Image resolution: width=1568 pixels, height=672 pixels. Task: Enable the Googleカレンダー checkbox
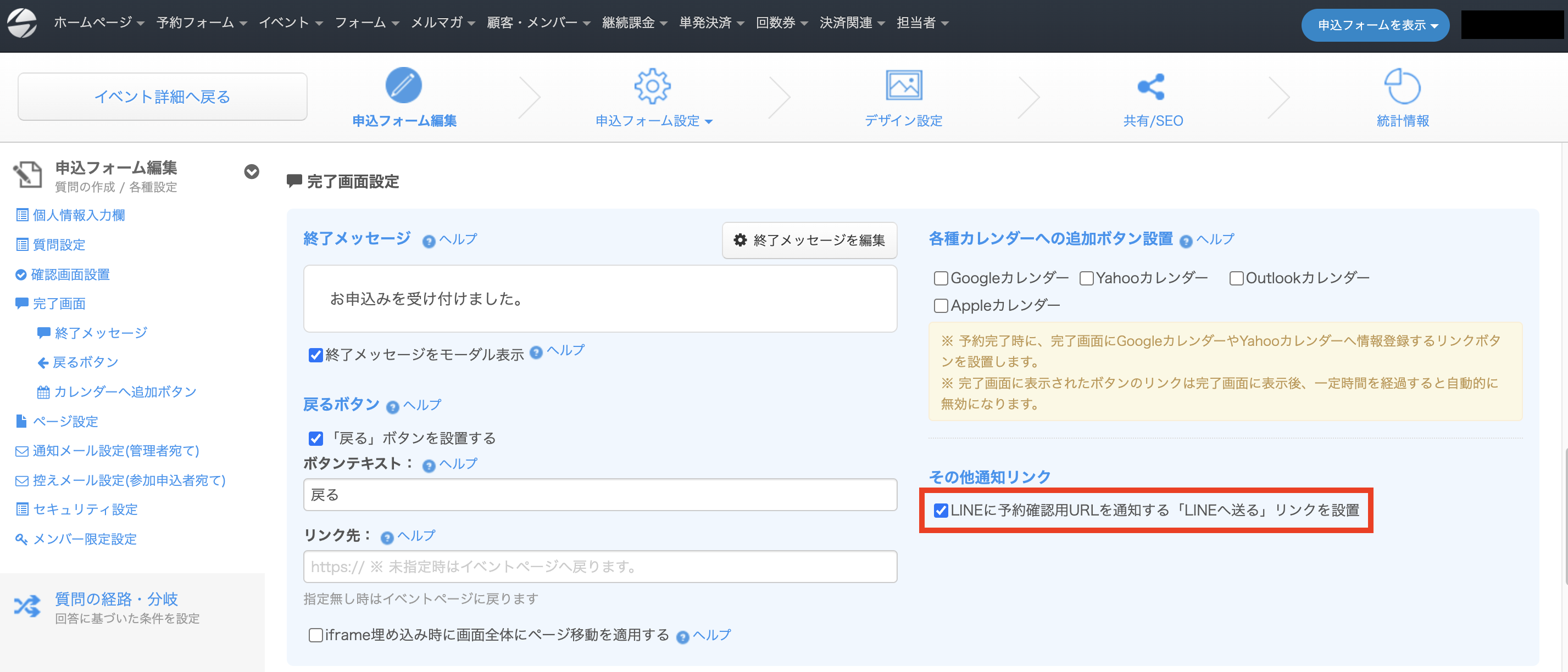point(941,278)
